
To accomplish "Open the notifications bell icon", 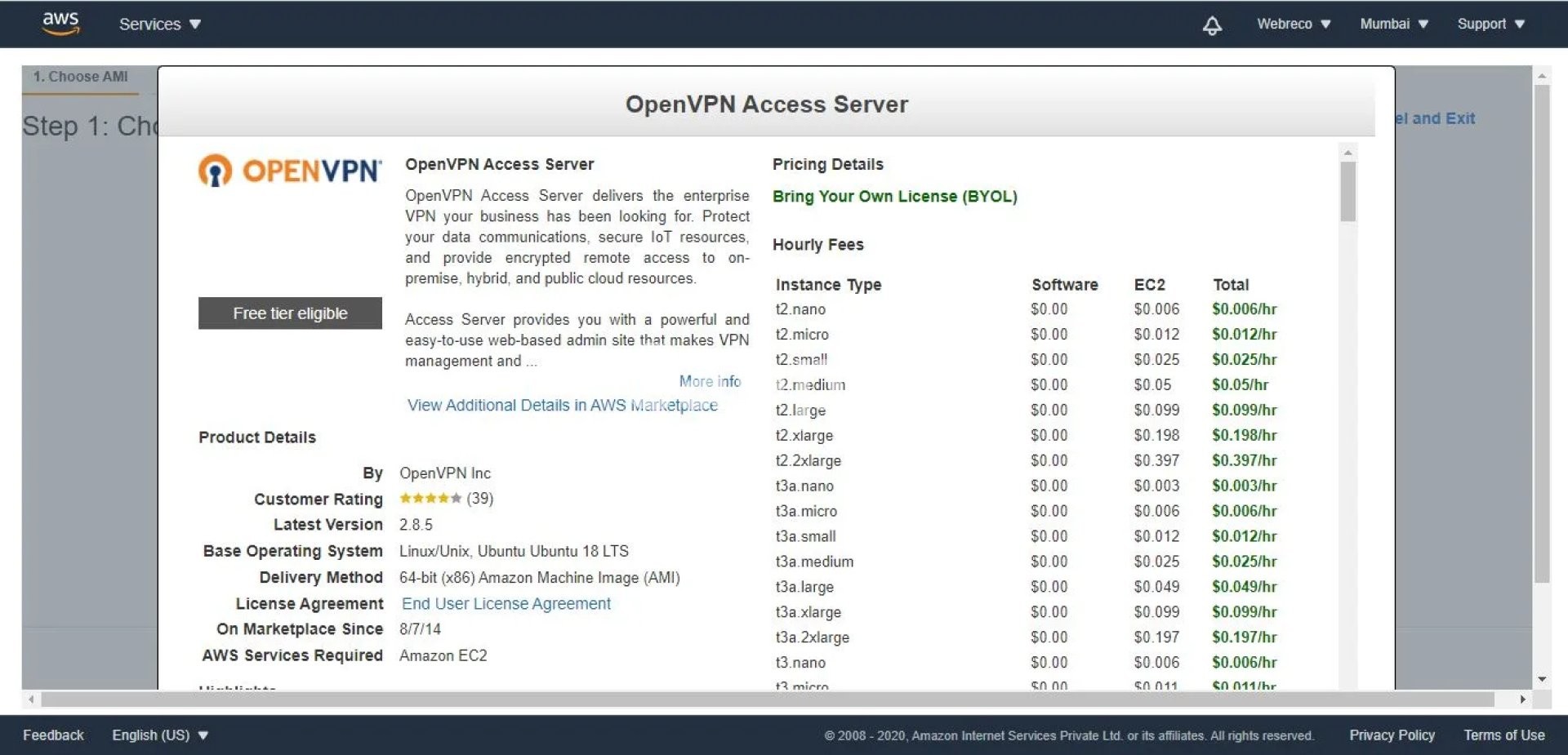I will point(1212,25).
